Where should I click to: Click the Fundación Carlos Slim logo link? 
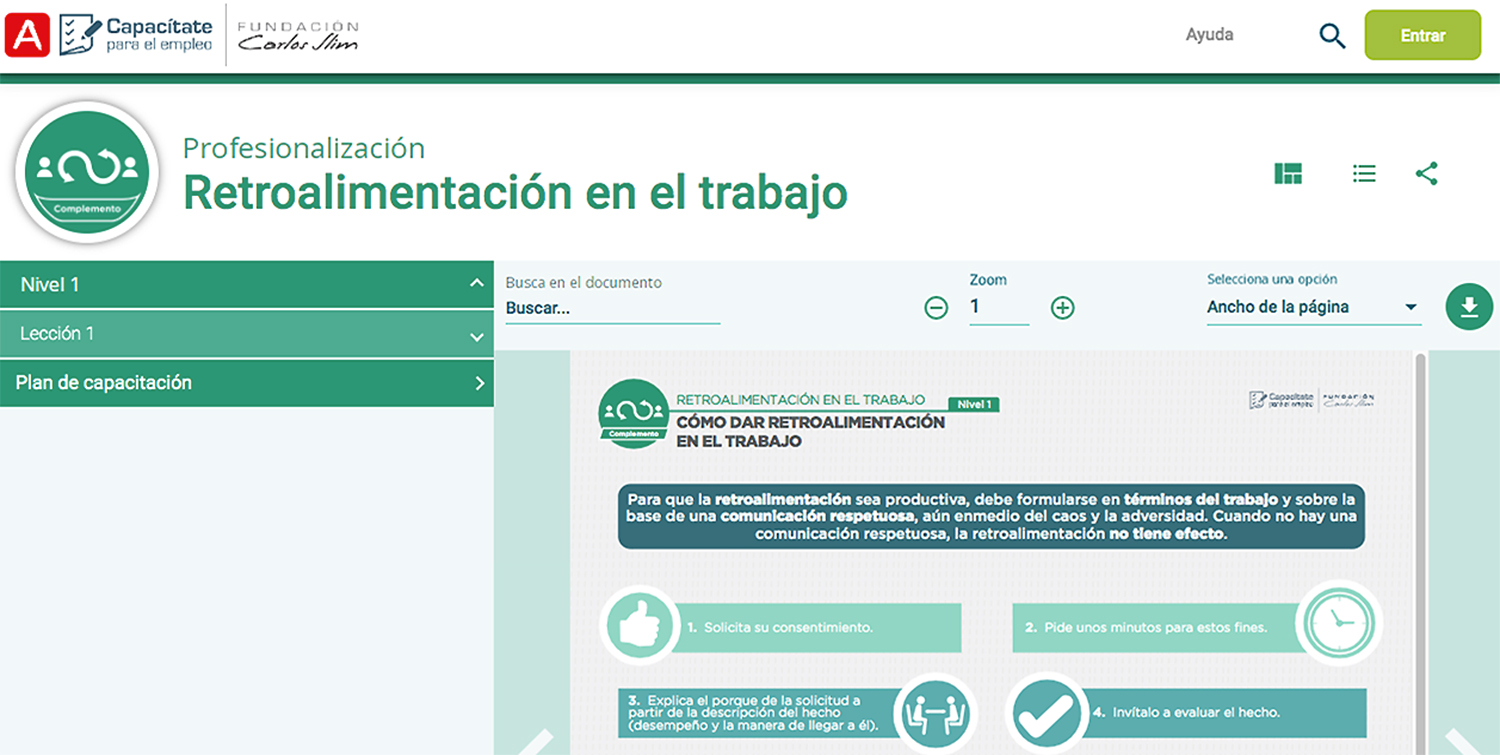pos(298,36)
